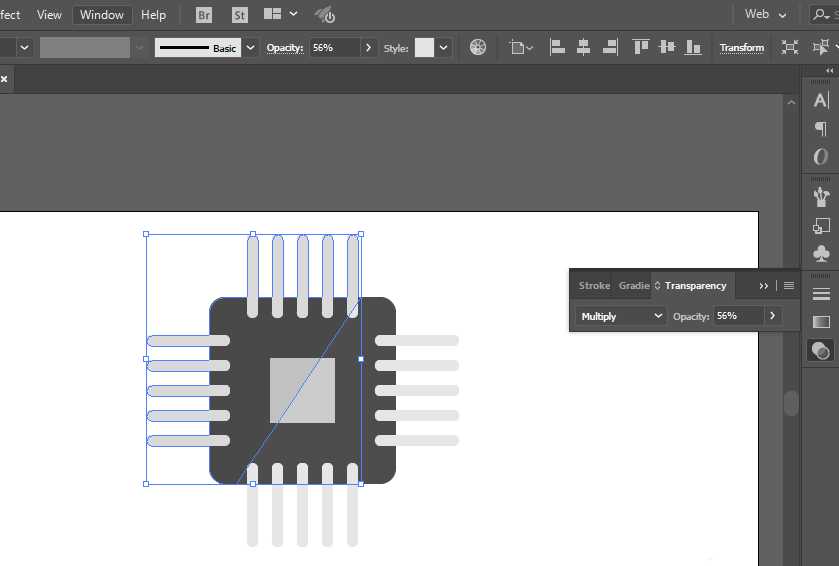Click the Opacity label in control bar
Image resolution: width=839 pixels, height=566 pixels.
(x=284, y=48)
